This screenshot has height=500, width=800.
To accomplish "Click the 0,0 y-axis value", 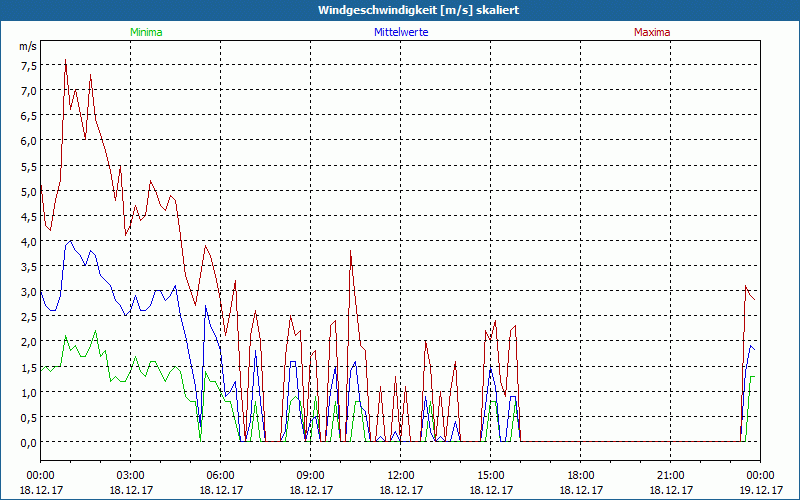I will (29, 442).
